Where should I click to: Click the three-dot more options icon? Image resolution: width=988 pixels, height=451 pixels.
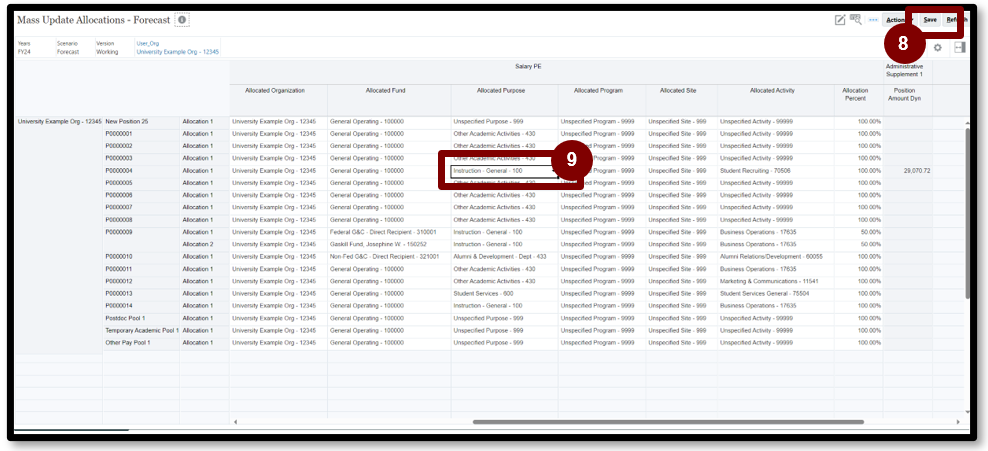[873, 20]
